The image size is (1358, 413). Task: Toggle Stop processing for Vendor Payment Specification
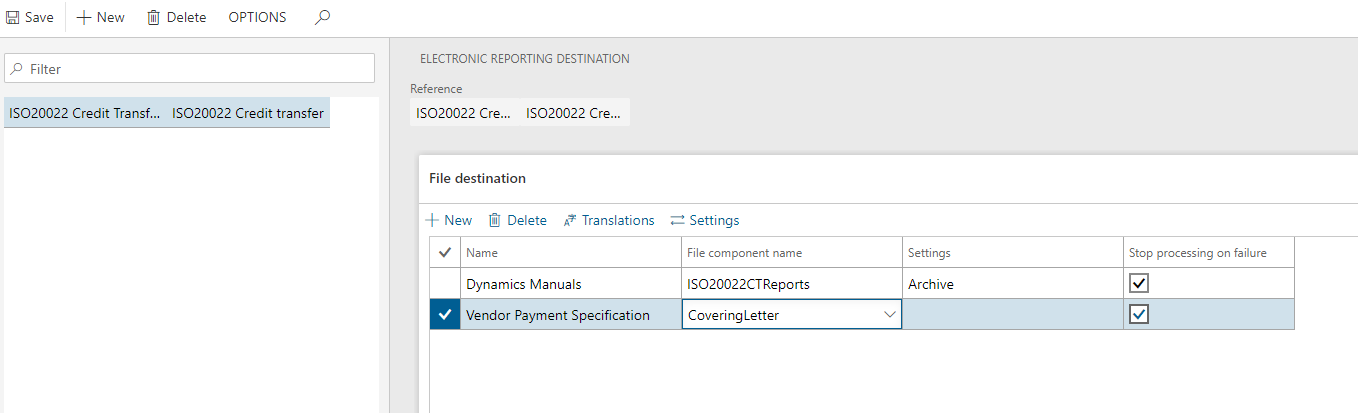point(1139,315)
